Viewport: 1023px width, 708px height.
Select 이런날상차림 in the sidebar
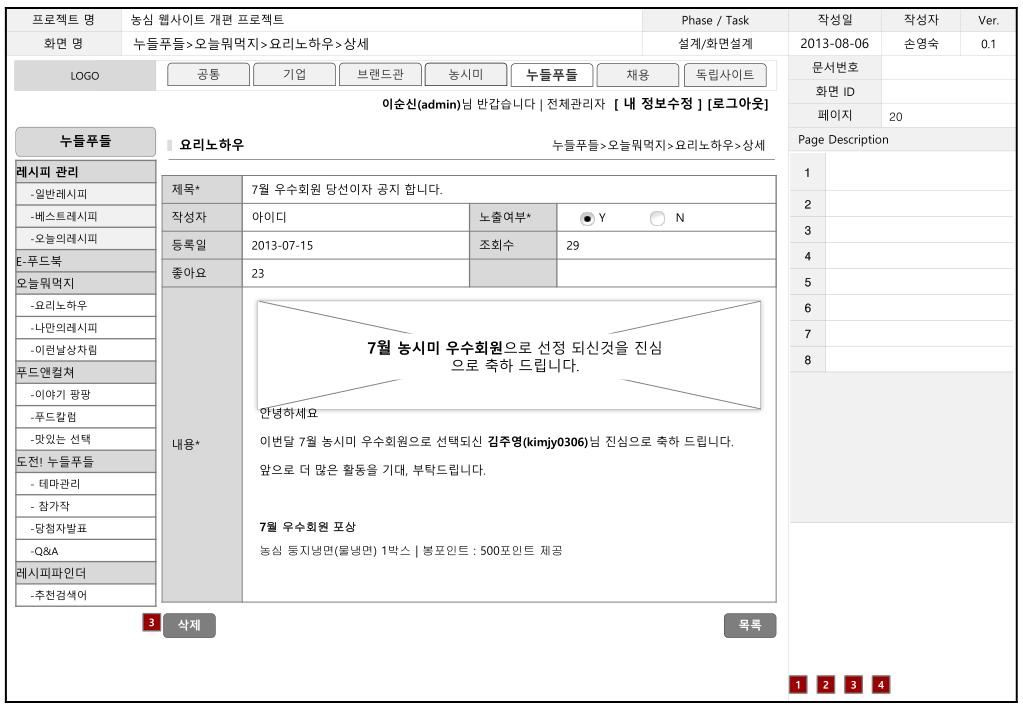pos(85,350)
